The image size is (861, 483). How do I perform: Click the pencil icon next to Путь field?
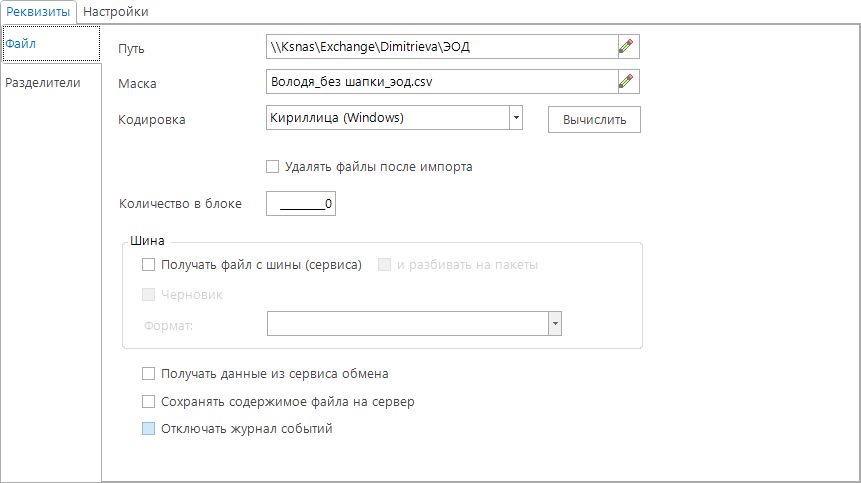(x=626, y=46)
